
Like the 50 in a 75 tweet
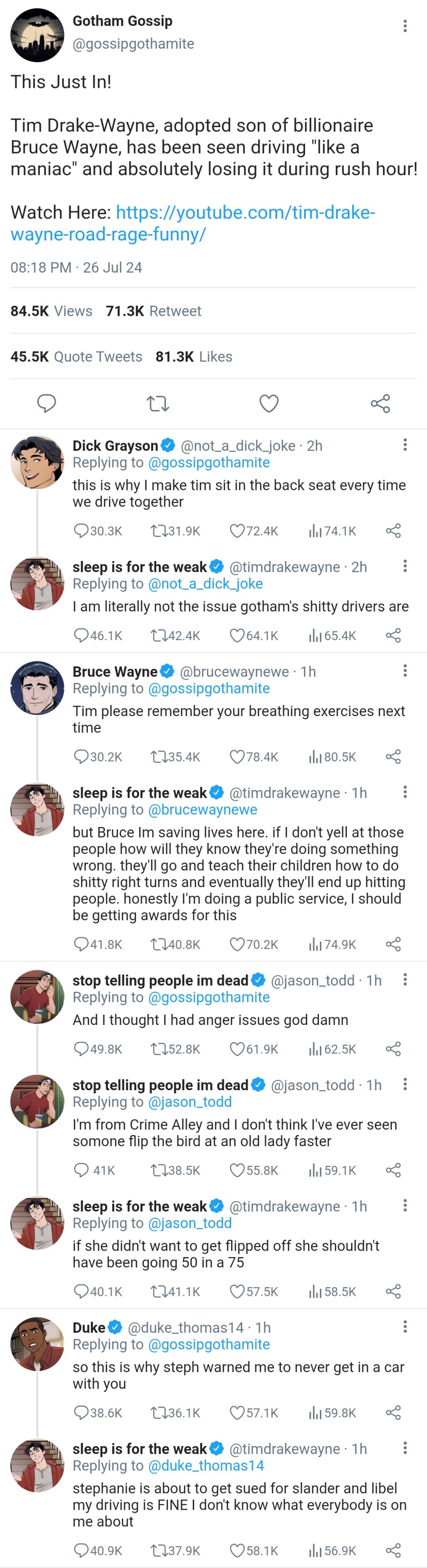(x=237, y=1291)
